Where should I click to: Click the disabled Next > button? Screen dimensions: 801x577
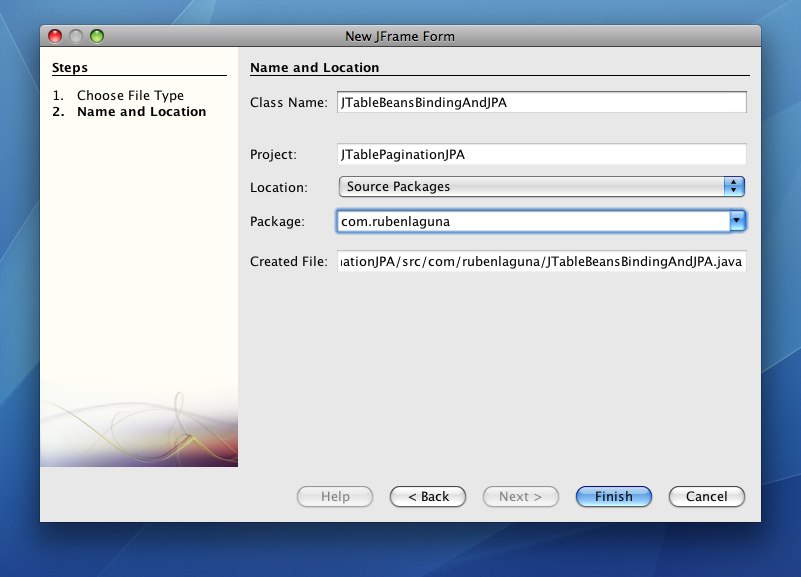[x=521, y=496]
